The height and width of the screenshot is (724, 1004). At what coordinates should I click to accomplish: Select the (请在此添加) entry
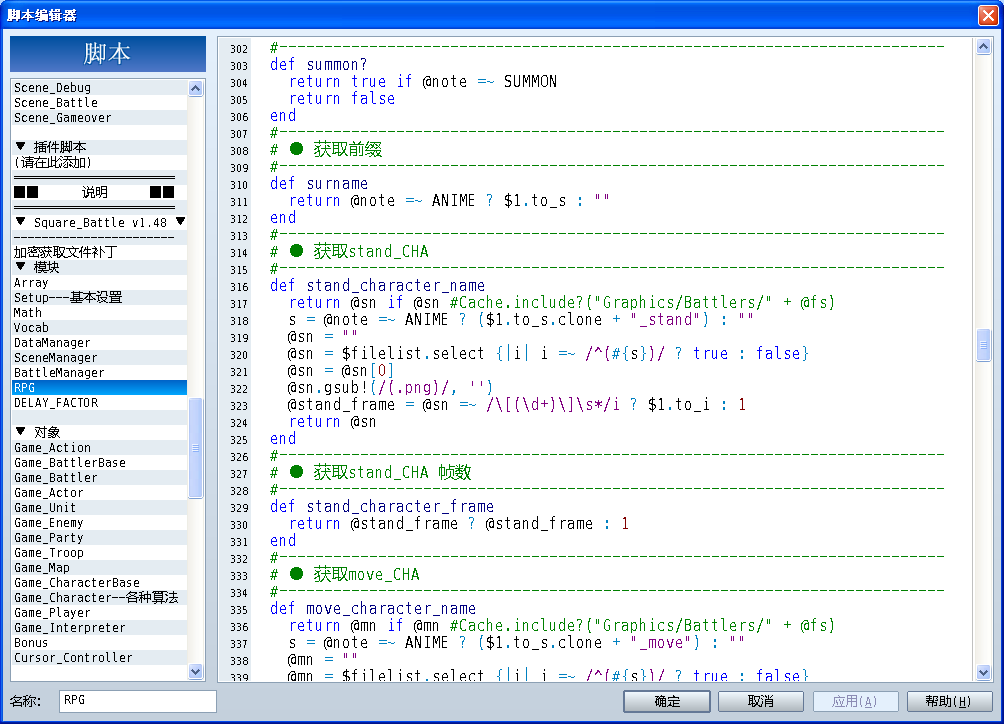click(100, 163)
